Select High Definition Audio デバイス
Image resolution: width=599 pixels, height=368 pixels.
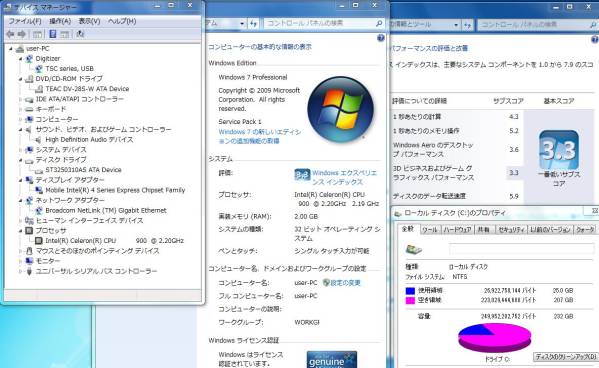(89, 140)
